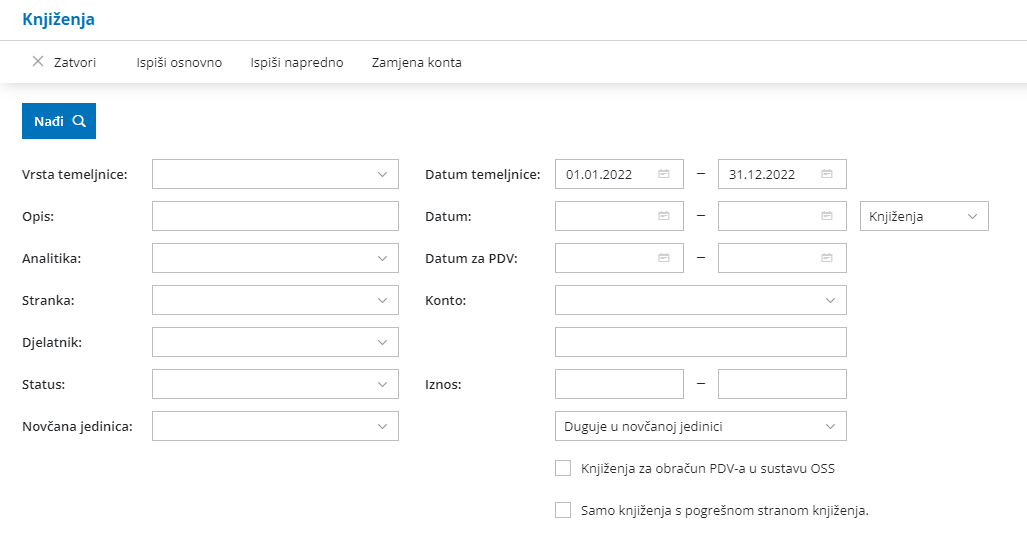
Task: Open calendar icon for Datum start field
Action: 663,216
